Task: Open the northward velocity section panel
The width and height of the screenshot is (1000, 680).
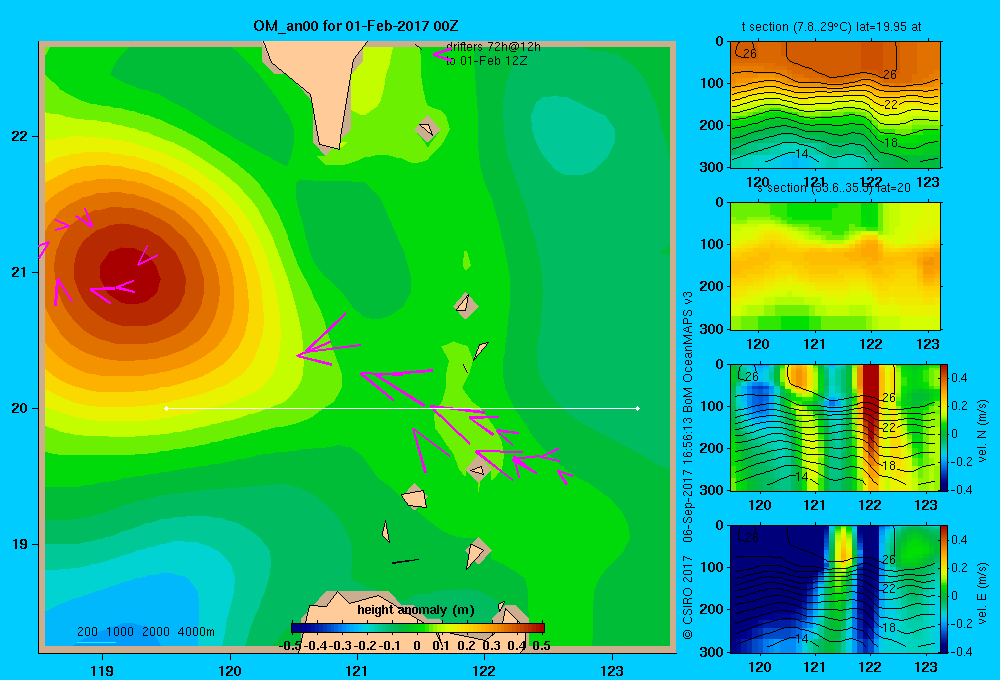Action: pyautogui.click(x=835, y=427)
